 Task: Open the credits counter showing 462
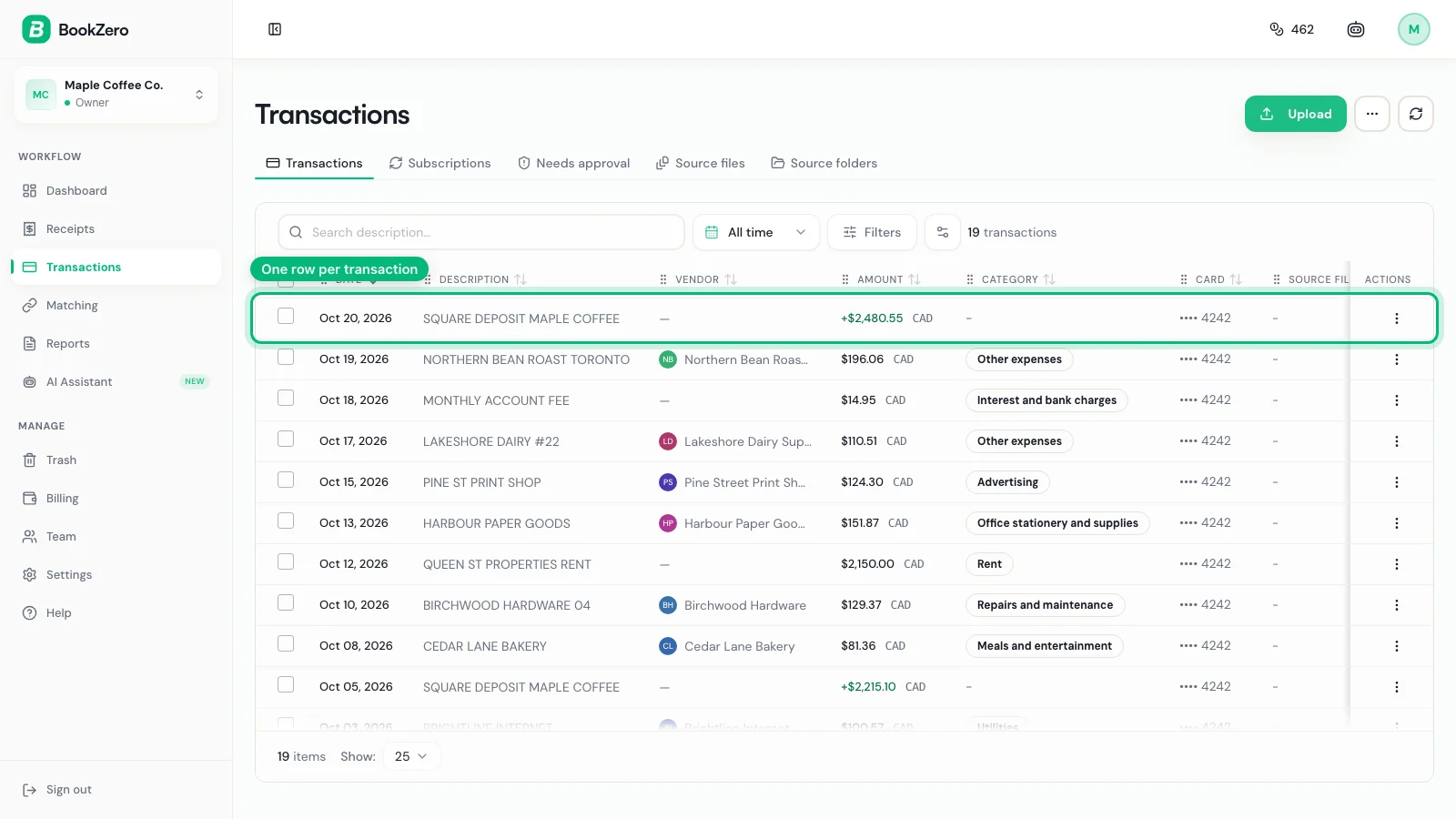[1291, 29]
